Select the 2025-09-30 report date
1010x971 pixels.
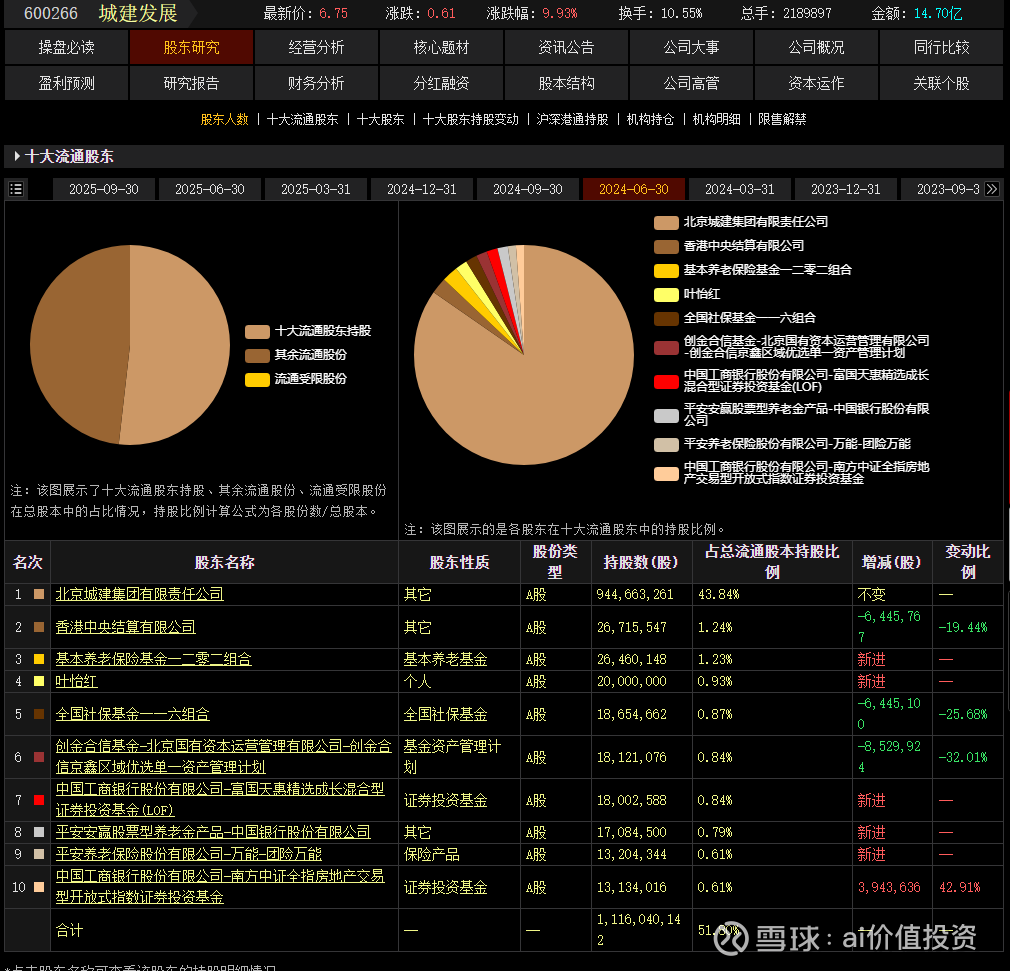[x=104, y=189]
